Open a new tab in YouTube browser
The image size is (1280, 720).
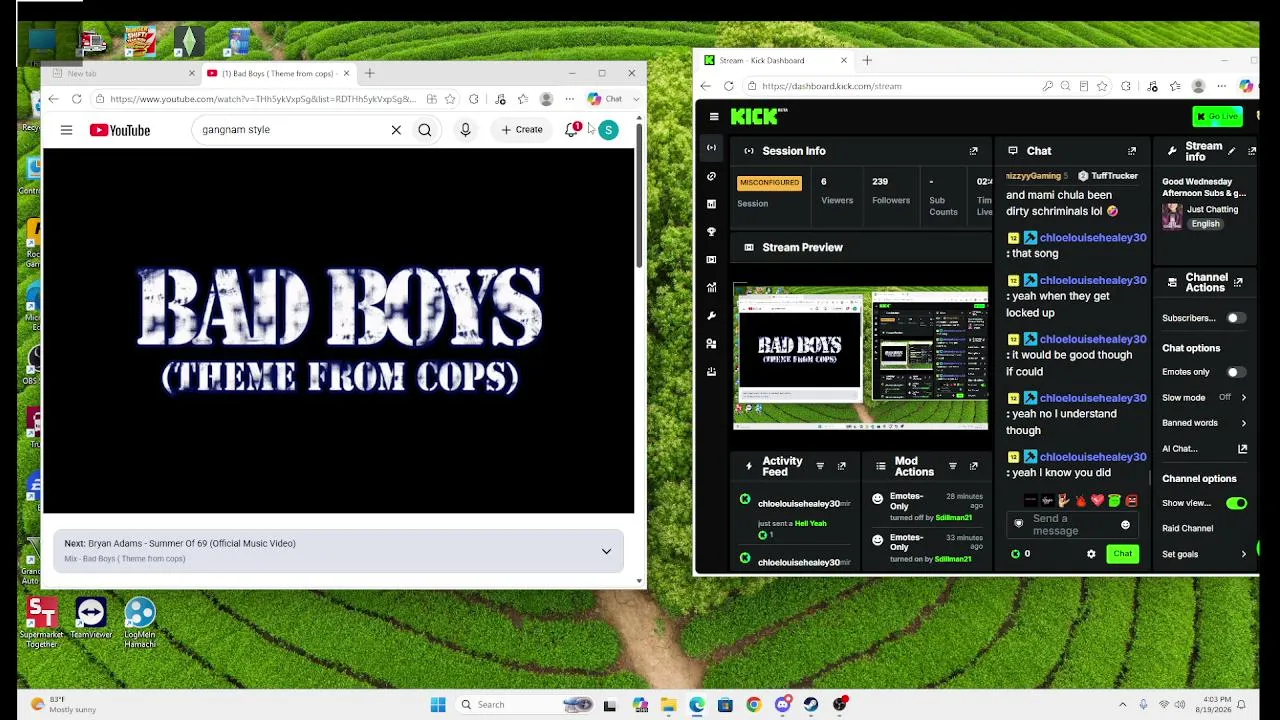coord(369,73)
